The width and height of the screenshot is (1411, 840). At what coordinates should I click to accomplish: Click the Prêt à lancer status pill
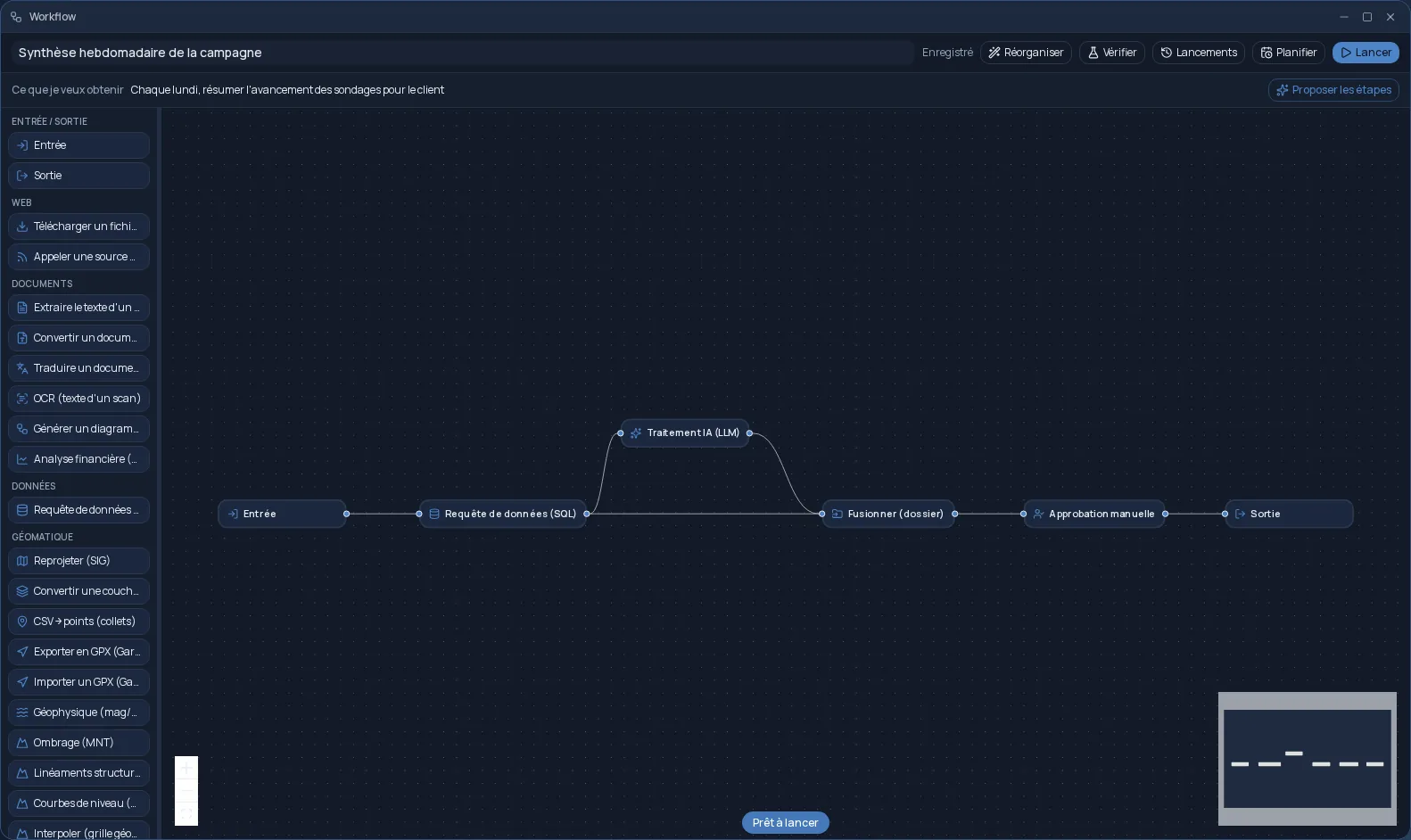pyautogui.click(x=786, y=823)
